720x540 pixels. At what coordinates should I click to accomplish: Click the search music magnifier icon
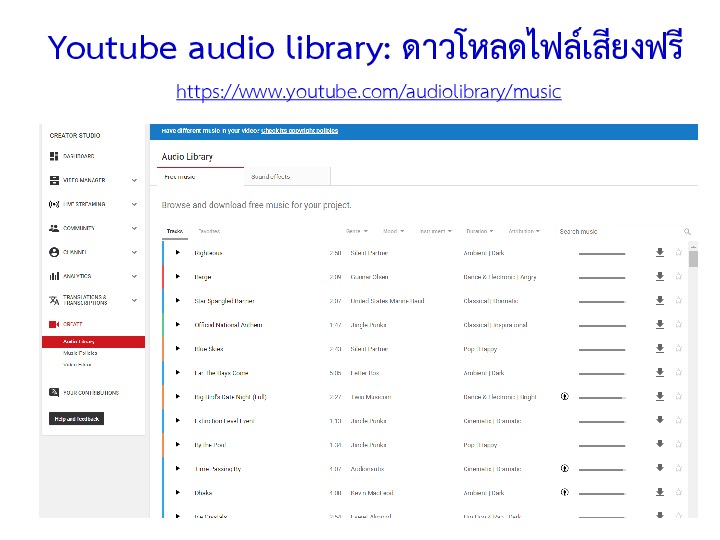click(x=687, y=231)
